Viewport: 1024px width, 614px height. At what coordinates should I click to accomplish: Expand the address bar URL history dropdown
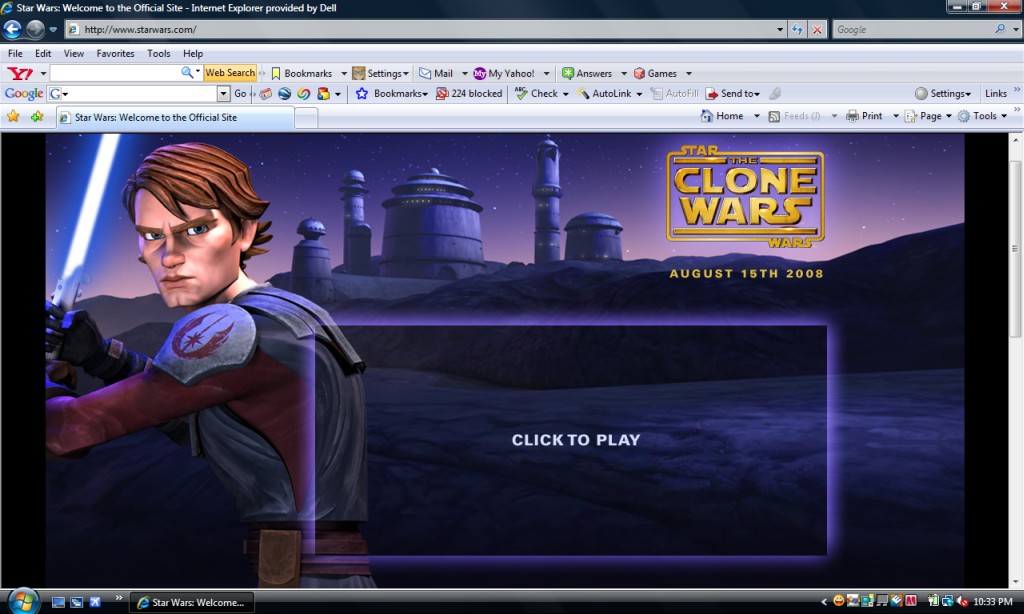[780, 29]
